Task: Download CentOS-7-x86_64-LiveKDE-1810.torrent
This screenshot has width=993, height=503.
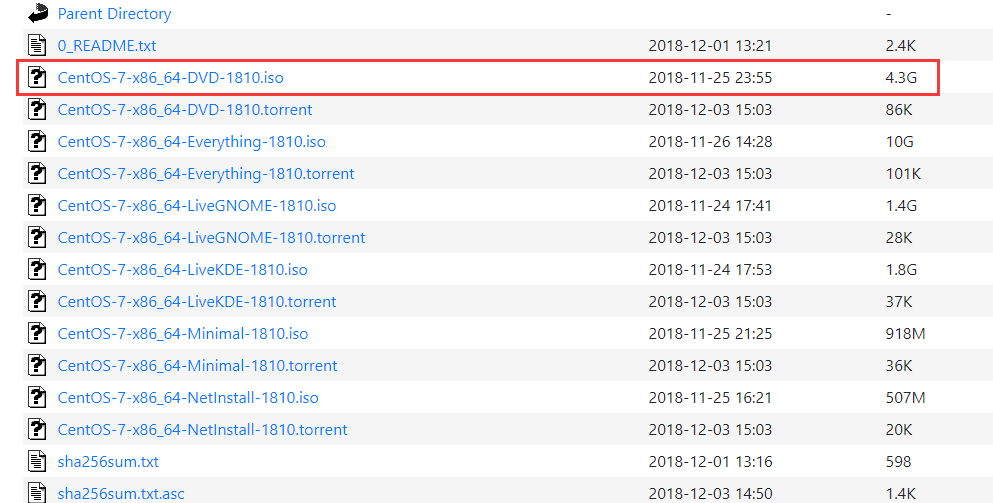Action: pos(197,302)
